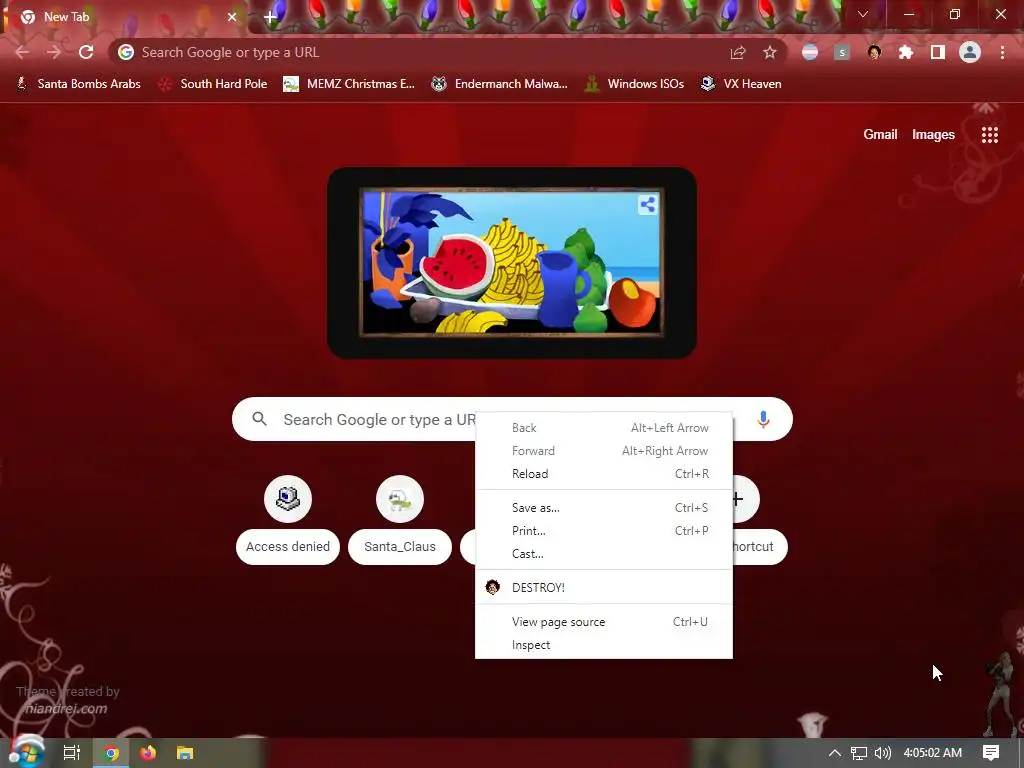Open the VX Heaven bookmark

coord(741,84)
